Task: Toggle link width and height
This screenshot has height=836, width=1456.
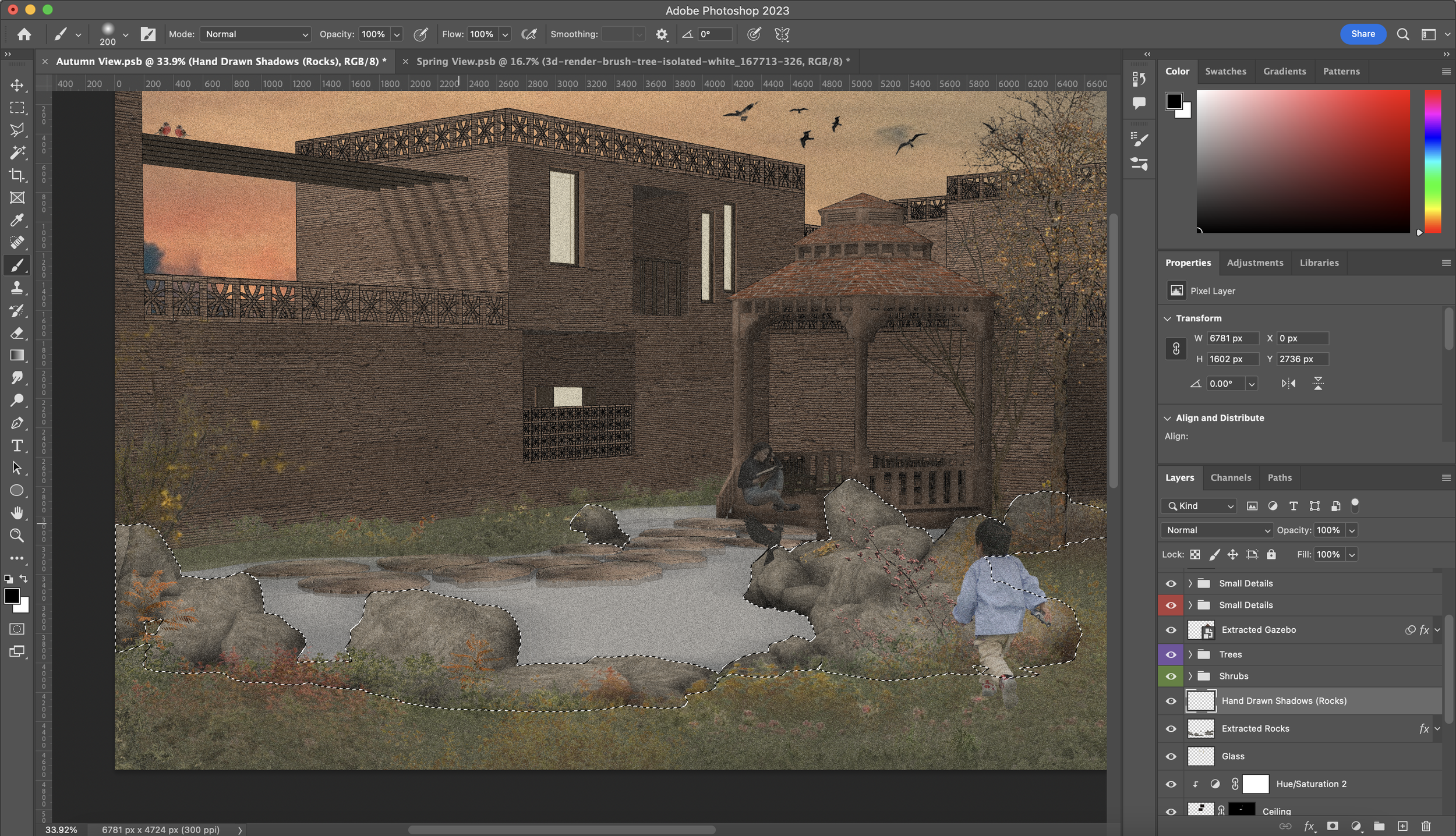Action: 1176,349
